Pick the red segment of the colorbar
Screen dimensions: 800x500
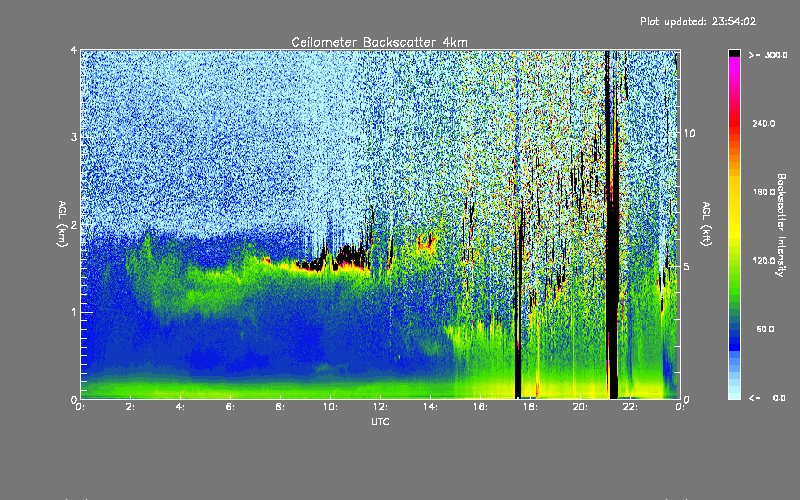(x=734, y=122)
